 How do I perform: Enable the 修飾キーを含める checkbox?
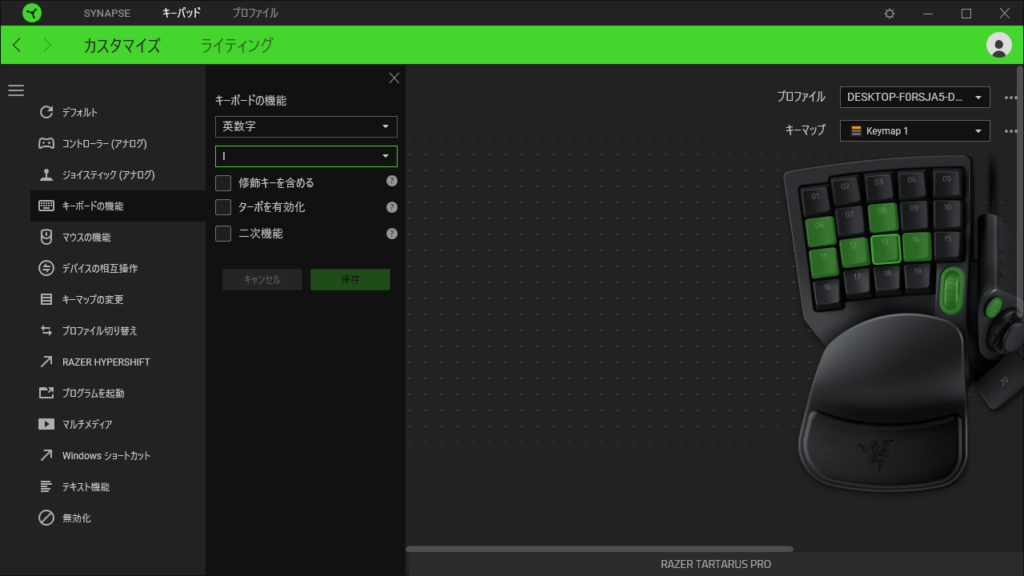tap(223, 182)
